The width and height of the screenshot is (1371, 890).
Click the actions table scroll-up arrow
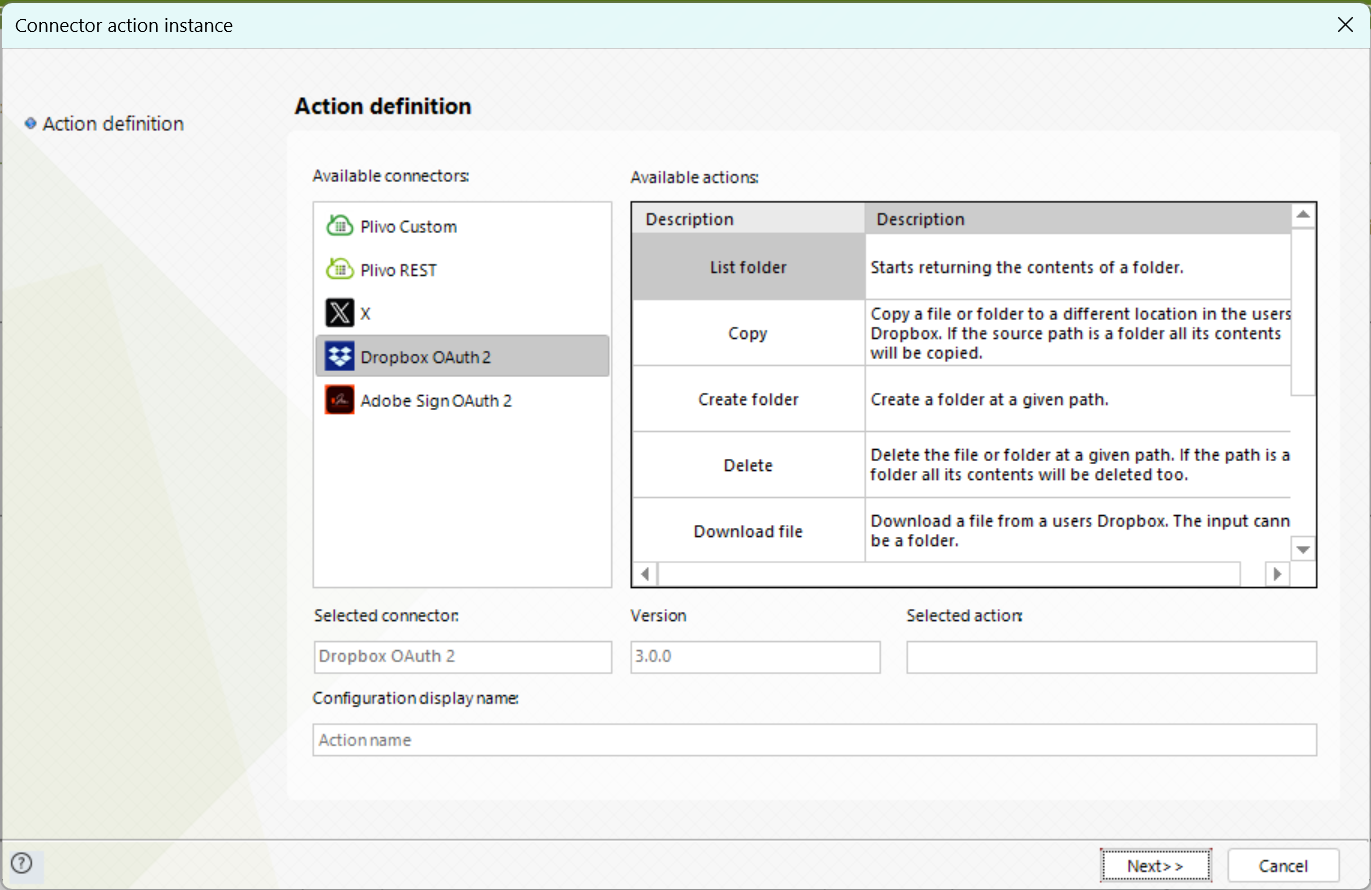pos(1303,215)
